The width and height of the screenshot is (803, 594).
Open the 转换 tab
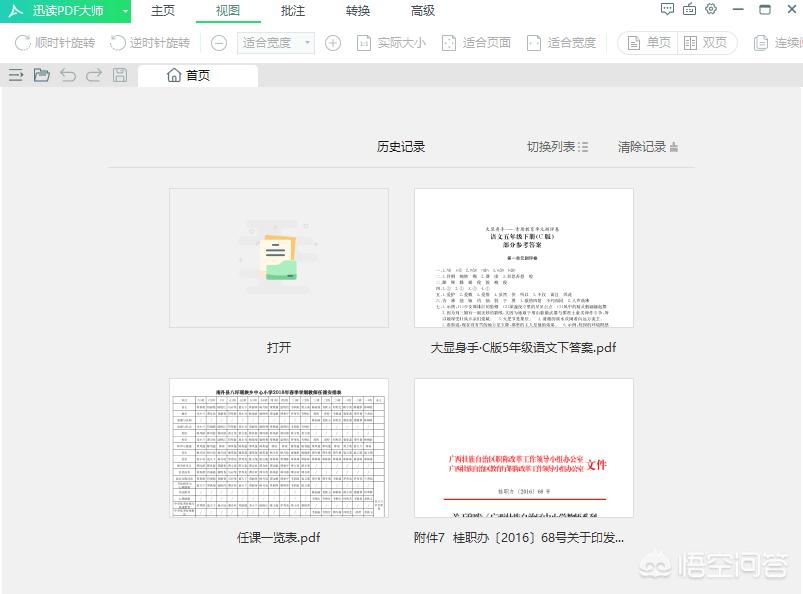coord(358,11)
